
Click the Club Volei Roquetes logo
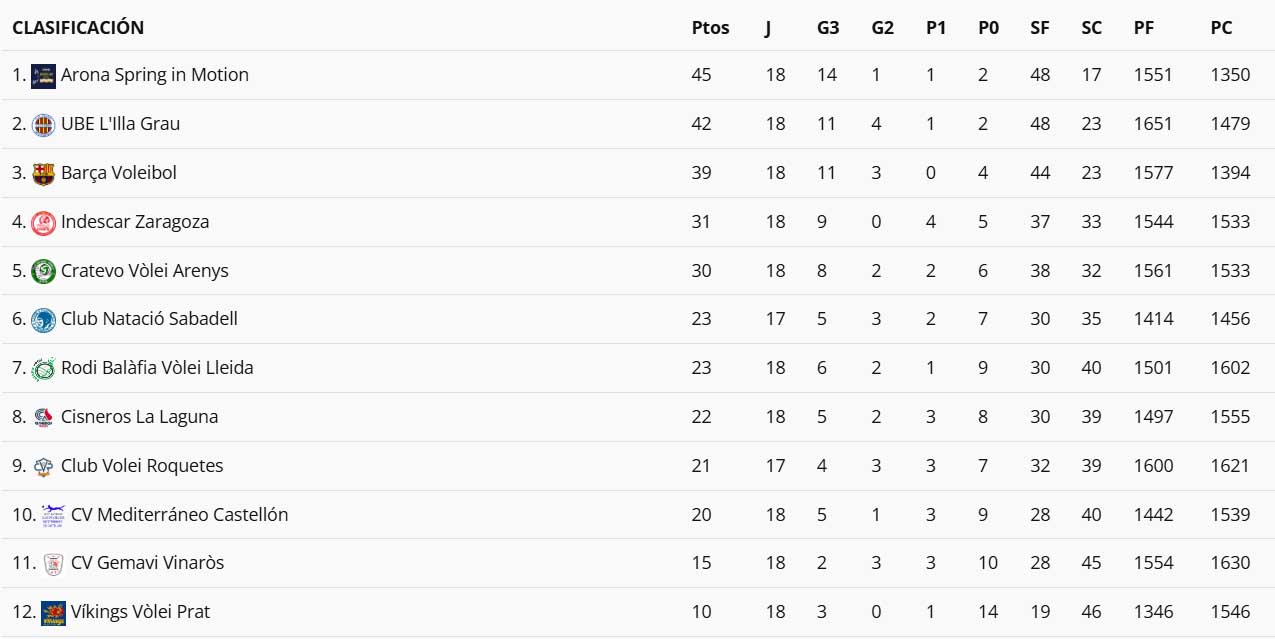click(x=43, y=467)
